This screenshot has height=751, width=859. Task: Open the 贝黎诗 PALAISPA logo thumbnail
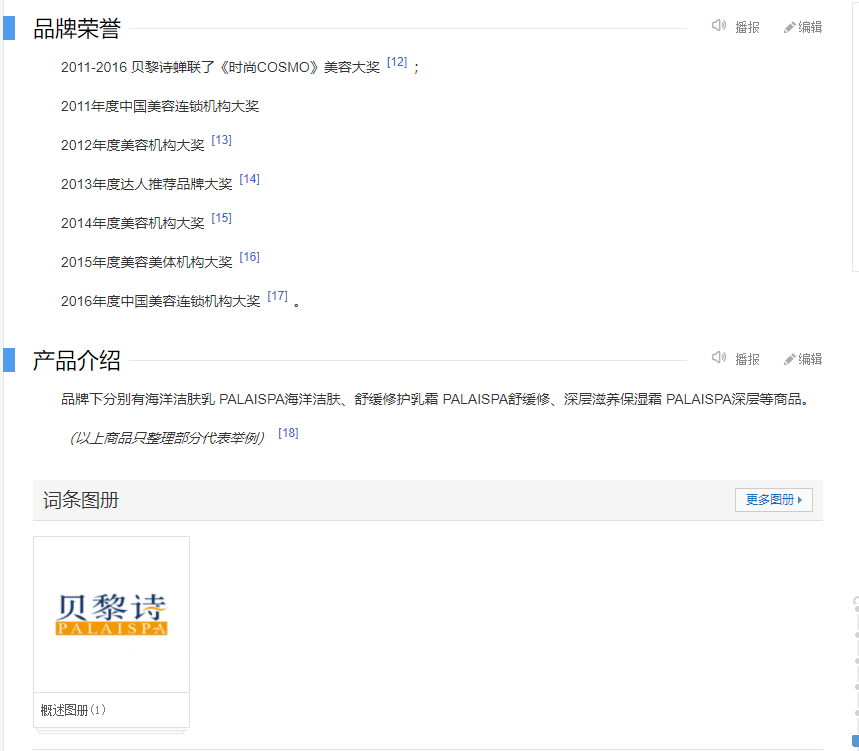click(x=111, y=615)
